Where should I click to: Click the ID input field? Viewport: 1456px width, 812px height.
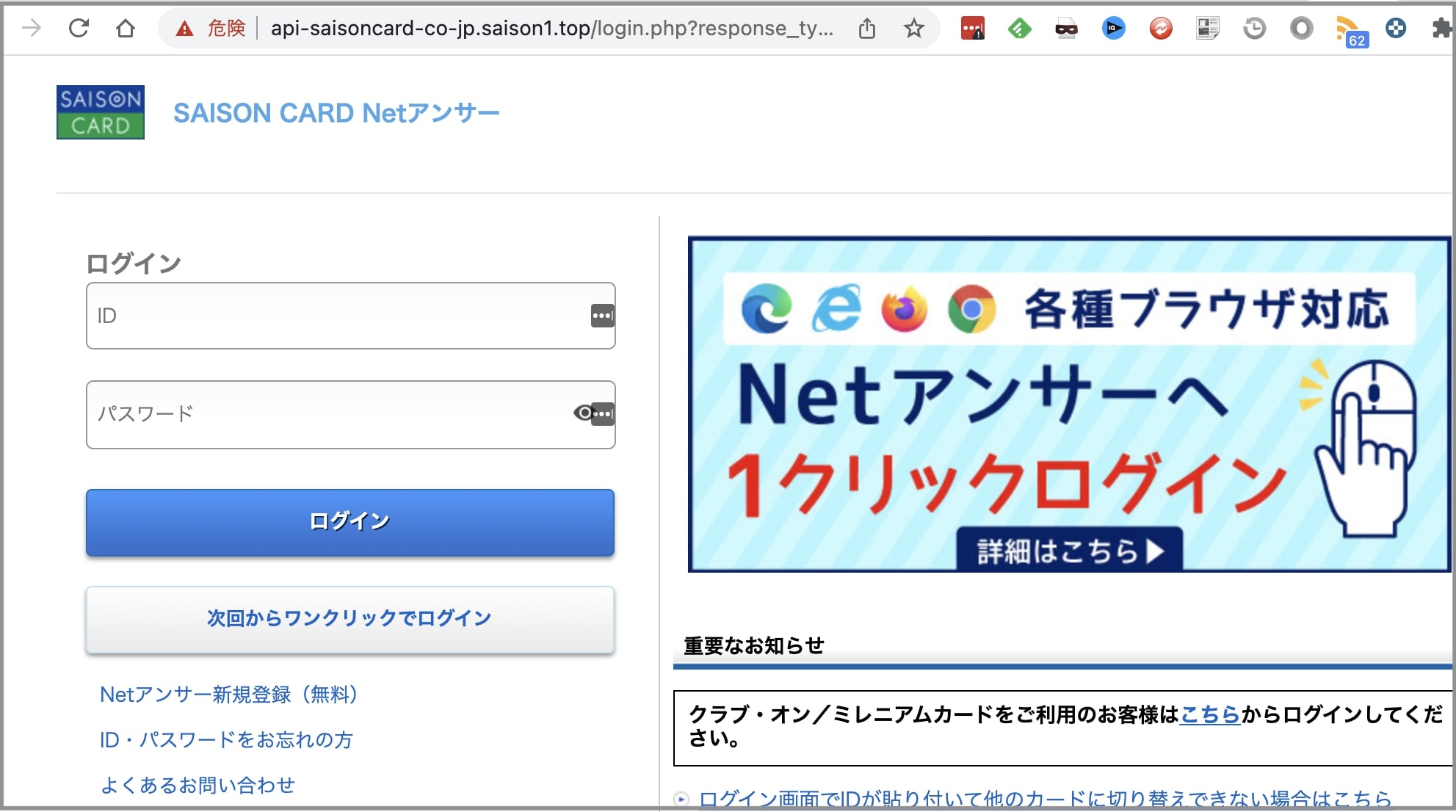click(338, 316)
